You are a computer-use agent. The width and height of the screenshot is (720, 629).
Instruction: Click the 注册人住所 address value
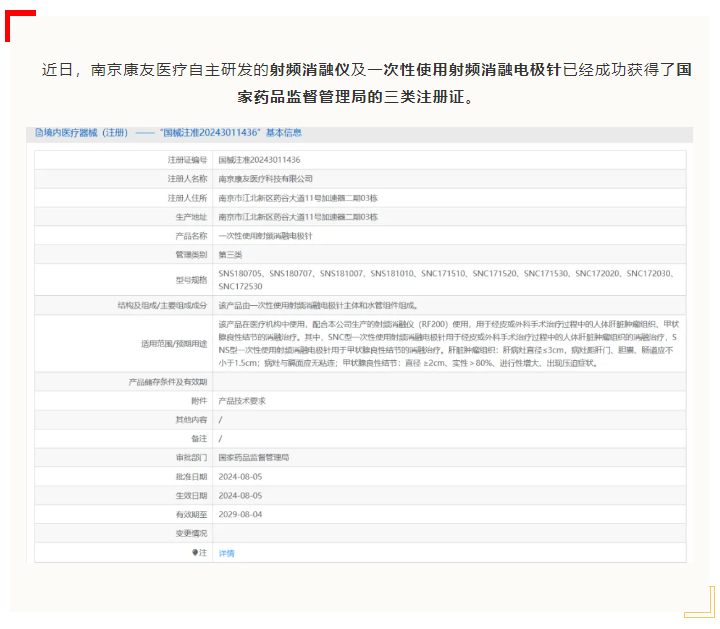coord(298,198)
